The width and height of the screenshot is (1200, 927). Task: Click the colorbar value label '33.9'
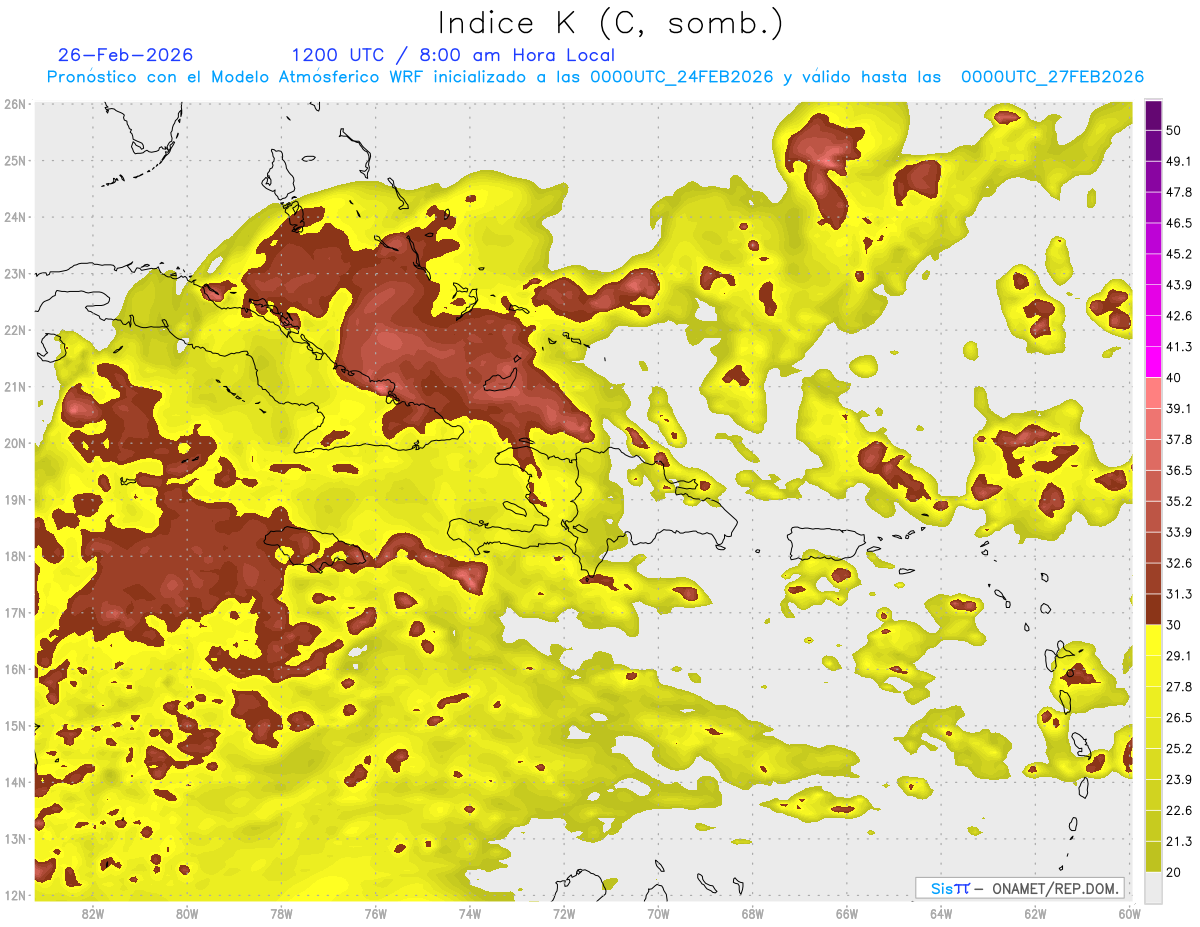click(x=1178, y=532)
